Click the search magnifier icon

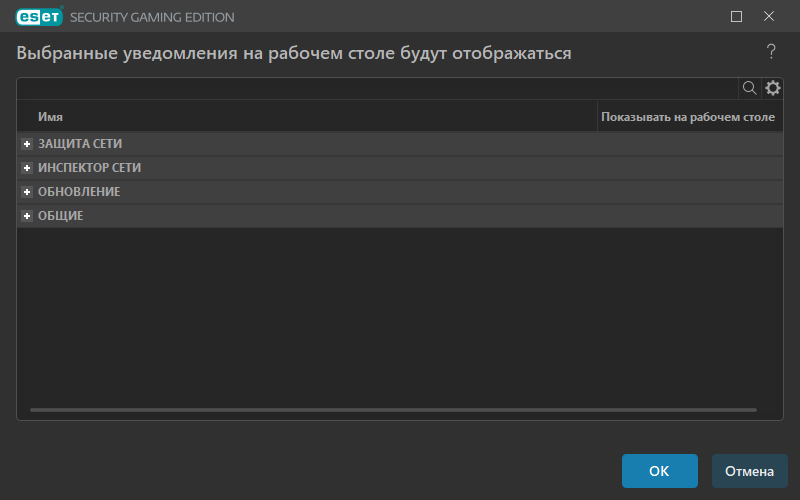(749, 88)
